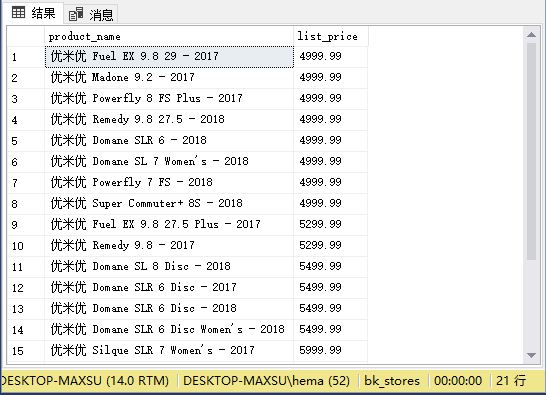Image resolution: width=546 pixels, height=395 pixels.
Task: Select list_price 4999.99 in row 7
Action: coord(330,183)
